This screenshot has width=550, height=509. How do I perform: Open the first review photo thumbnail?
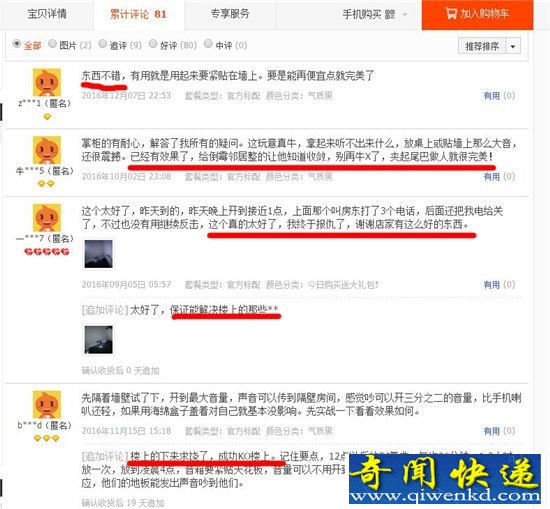pyautogui.click(x=99, y=254)
